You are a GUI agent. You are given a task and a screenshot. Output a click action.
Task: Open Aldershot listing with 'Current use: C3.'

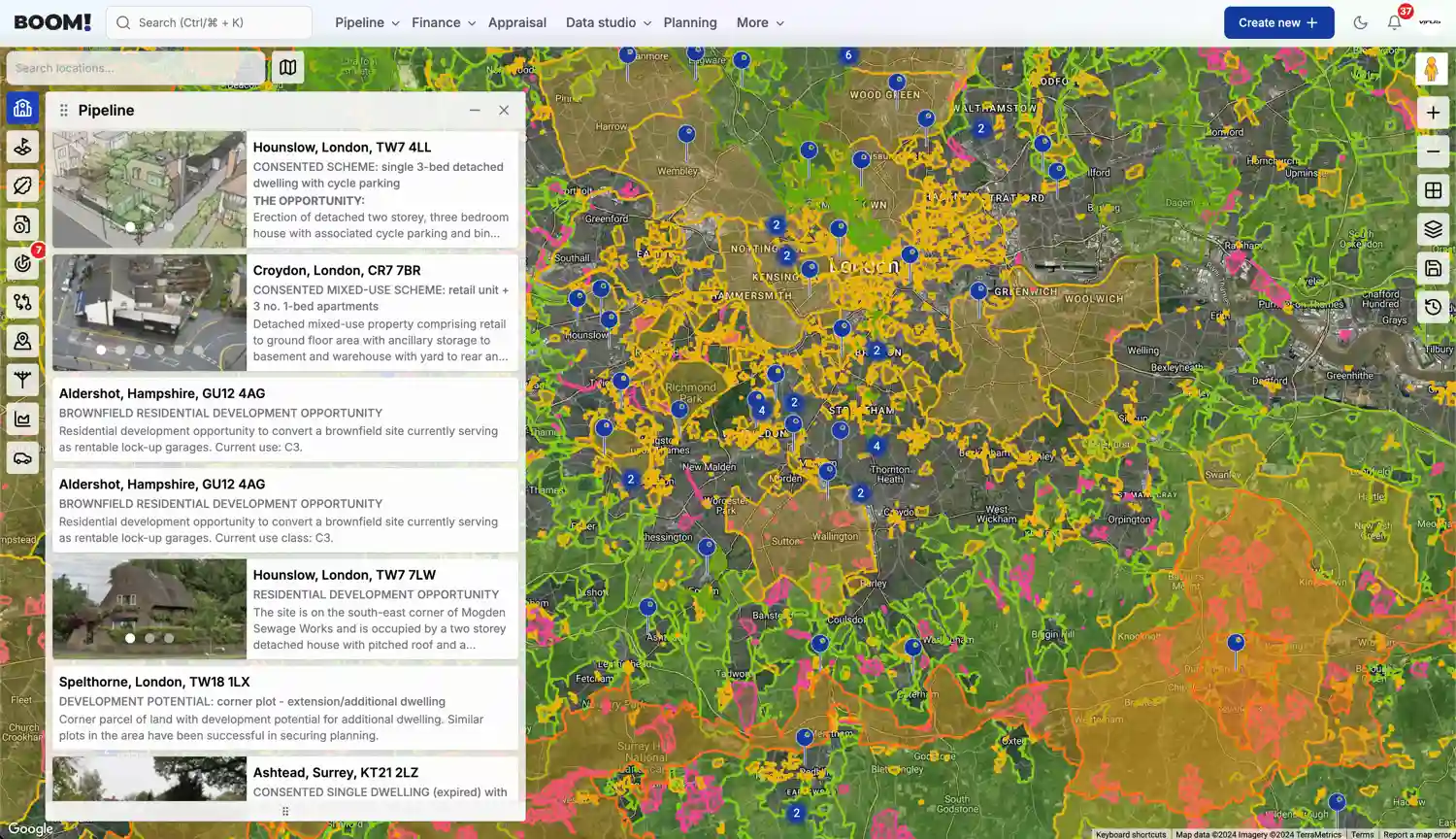pyautogui.click(x=285, y=419)
